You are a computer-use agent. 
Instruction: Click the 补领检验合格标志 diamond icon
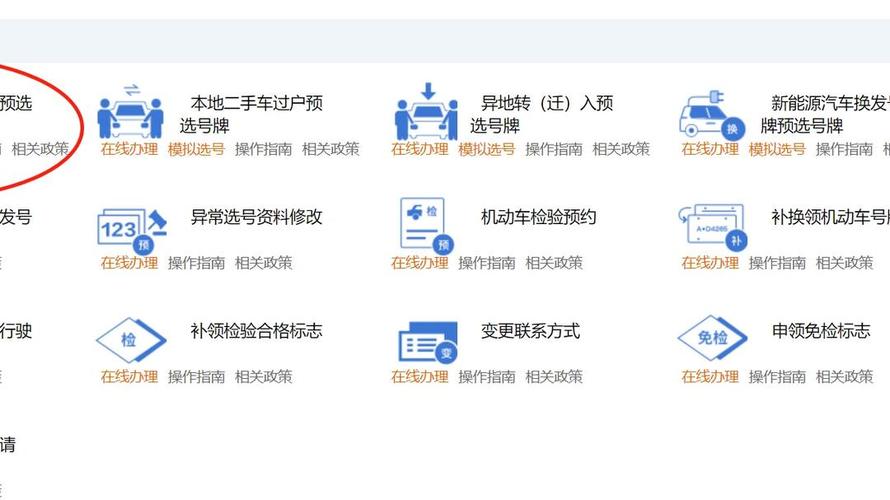(131, 340)
